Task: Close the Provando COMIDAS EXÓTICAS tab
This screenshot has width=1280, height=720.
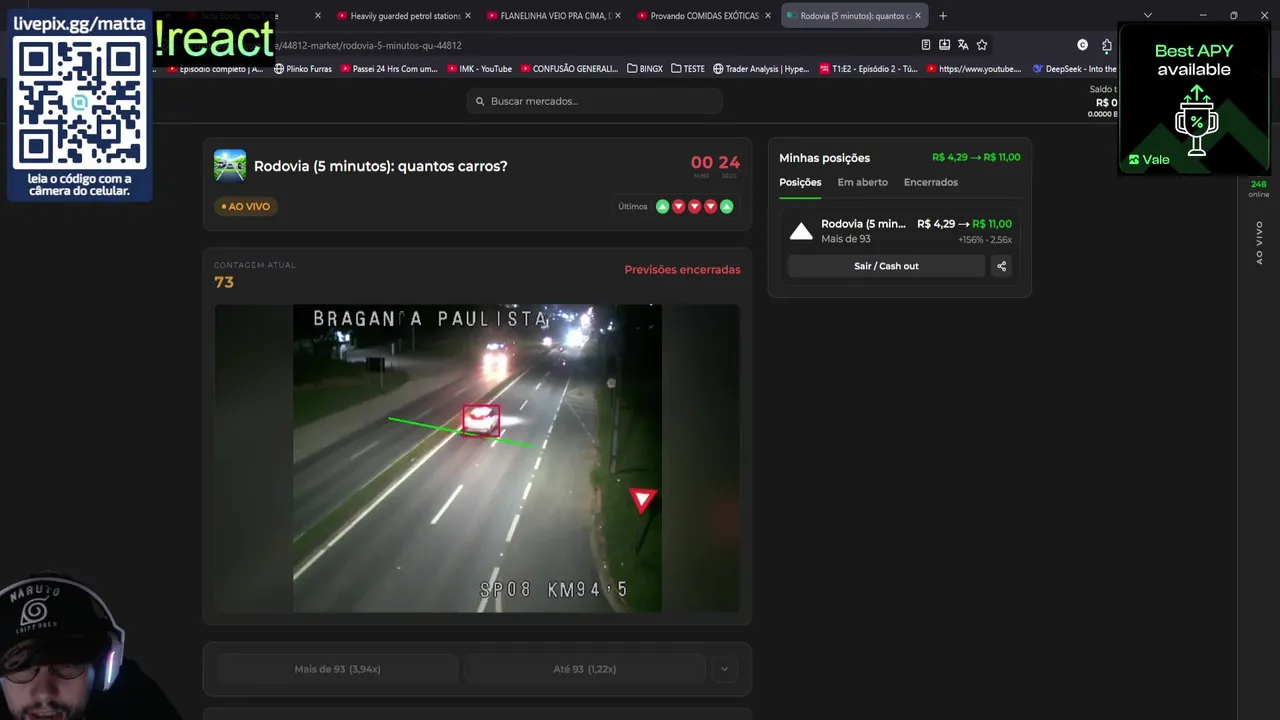Action: click(x=768, y=16)
